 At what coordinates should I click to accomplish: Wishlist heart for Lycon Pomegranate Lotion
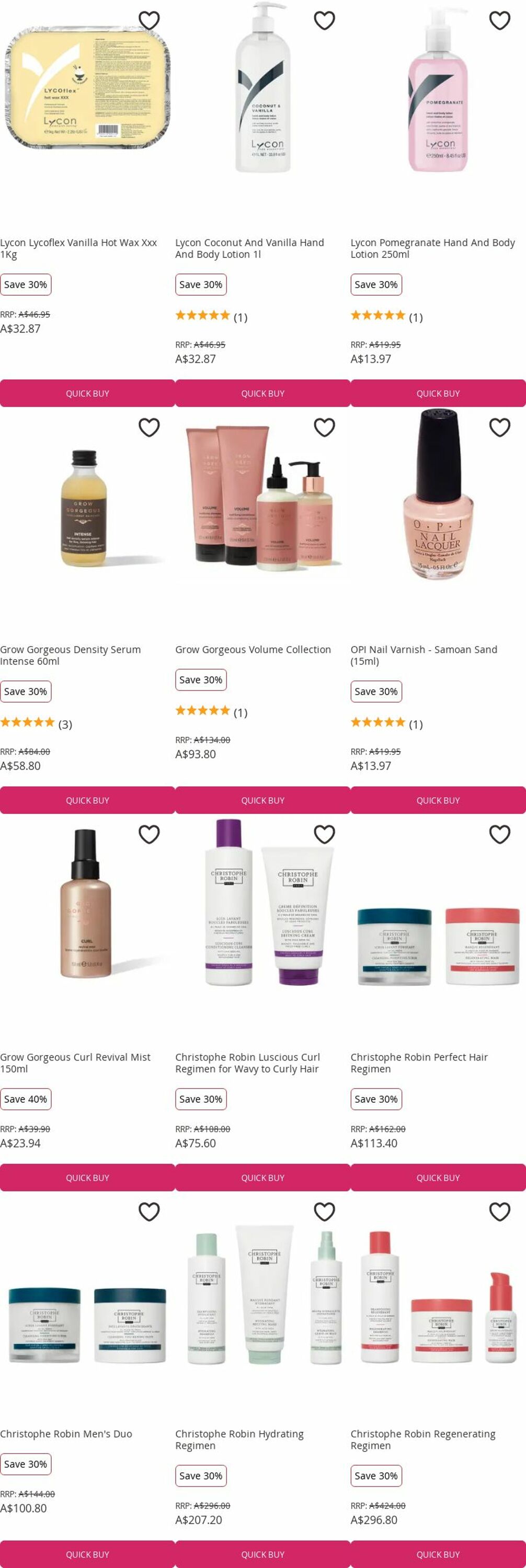click(x=500, y=20)
